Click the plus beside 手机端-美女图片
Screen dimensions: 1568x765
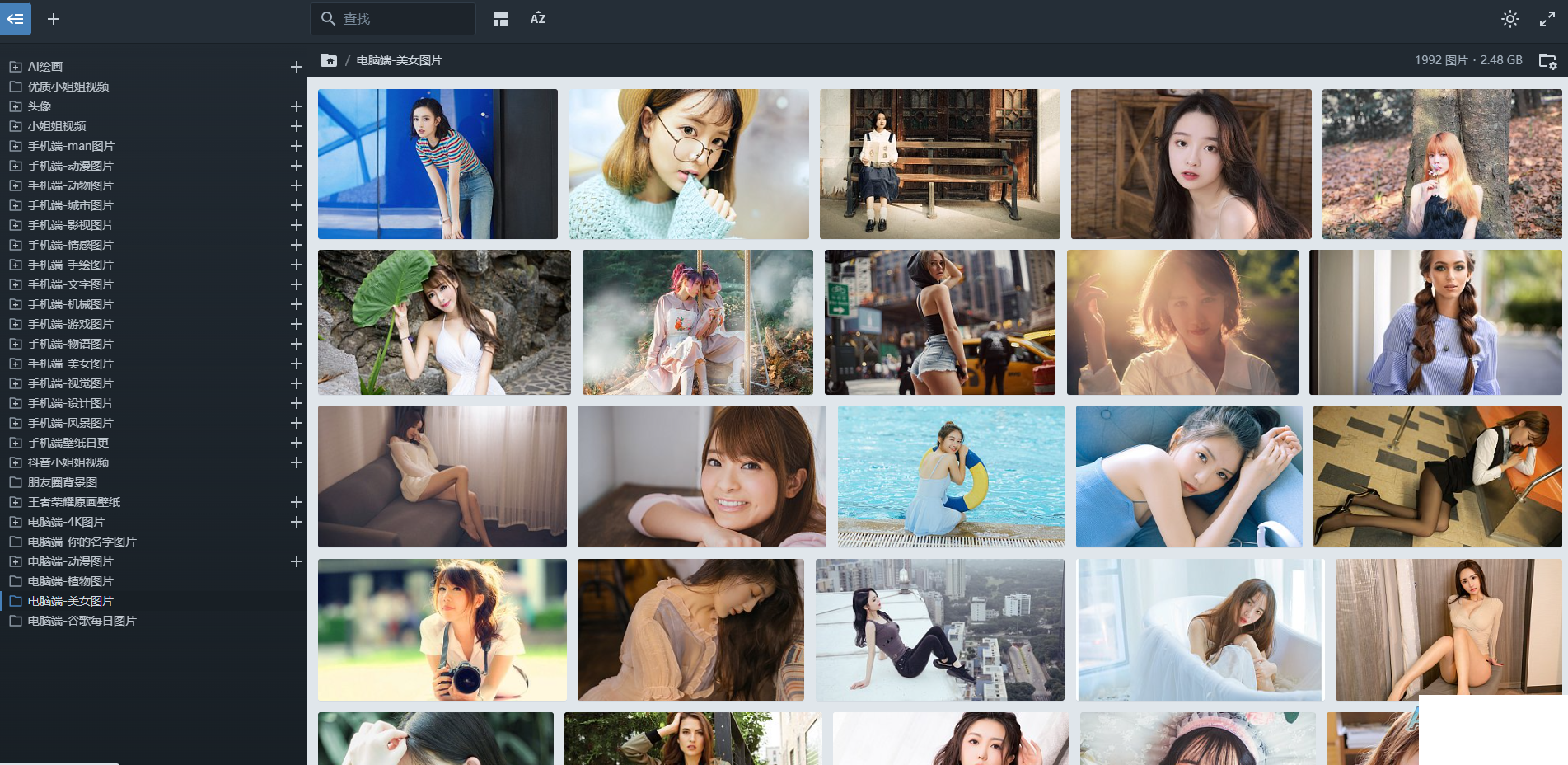(297, 364)
